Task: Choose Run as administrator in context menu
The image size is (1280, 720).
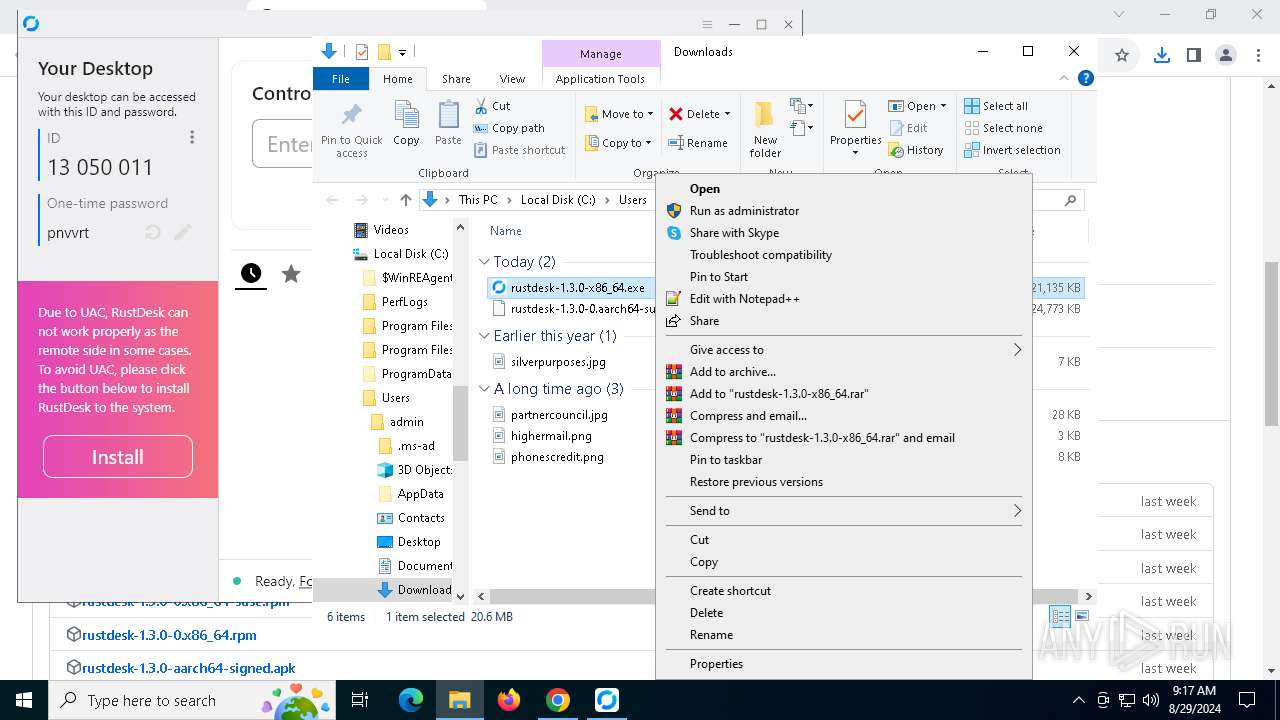Action: [x=843, y=211]
